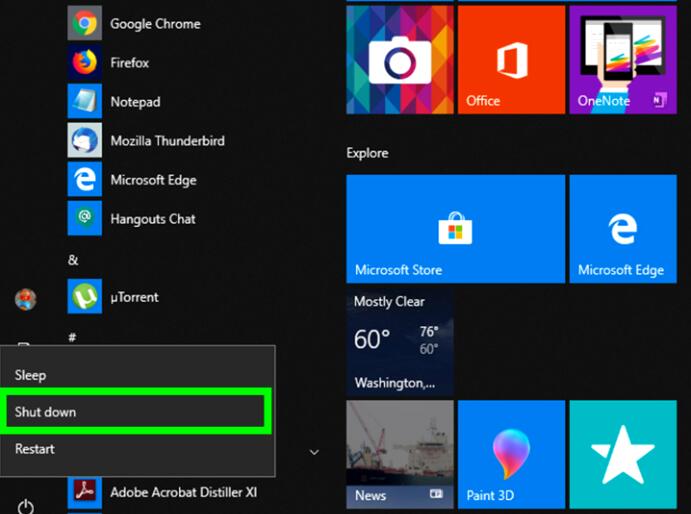Open the News tile
The width and height of the screenshot is (691, 514).
400,454
